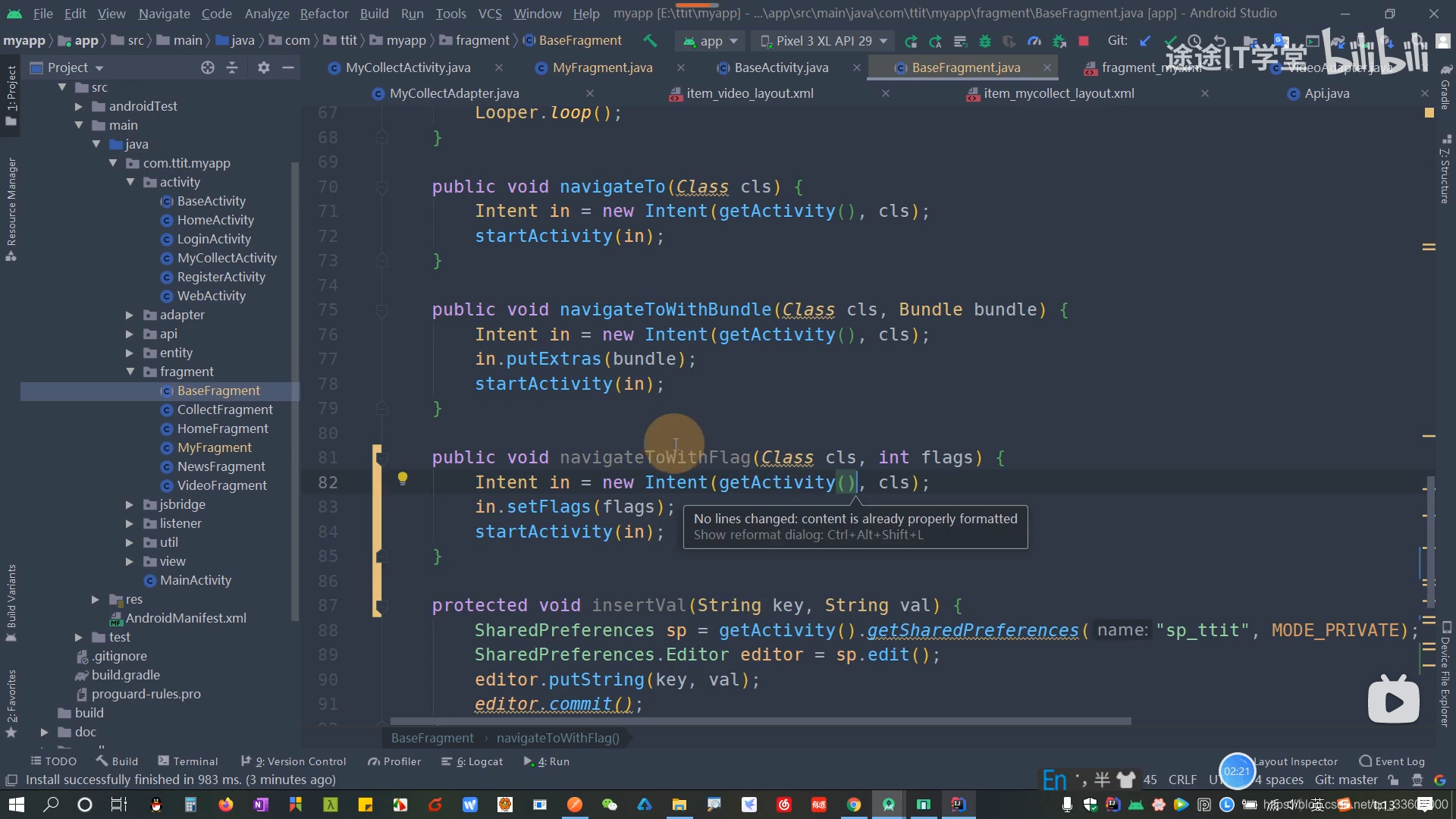The height and width of the screenshot is (819, 1456).
Task: Click the red Stop button
Action: pos(1084,41)
